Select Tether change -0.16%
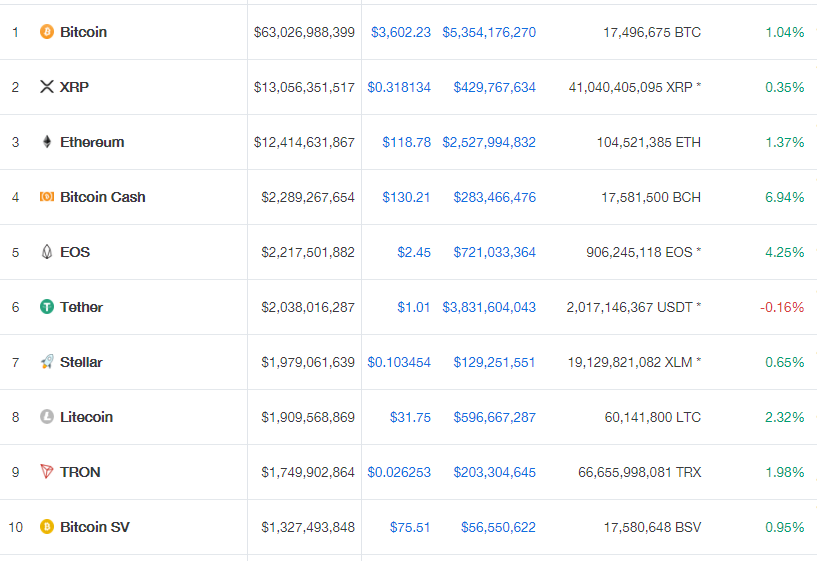The image size is (817, 561). point(782,307)
